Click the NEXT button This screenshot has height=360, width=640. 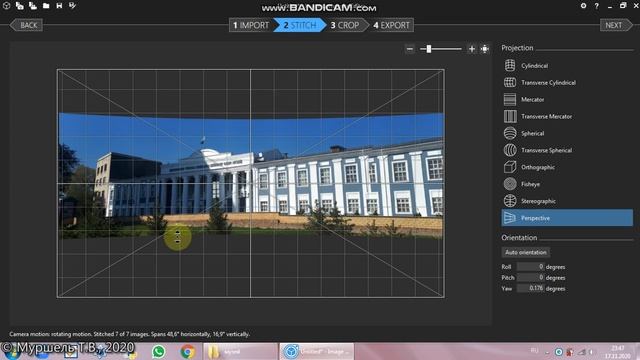[616, 25]
